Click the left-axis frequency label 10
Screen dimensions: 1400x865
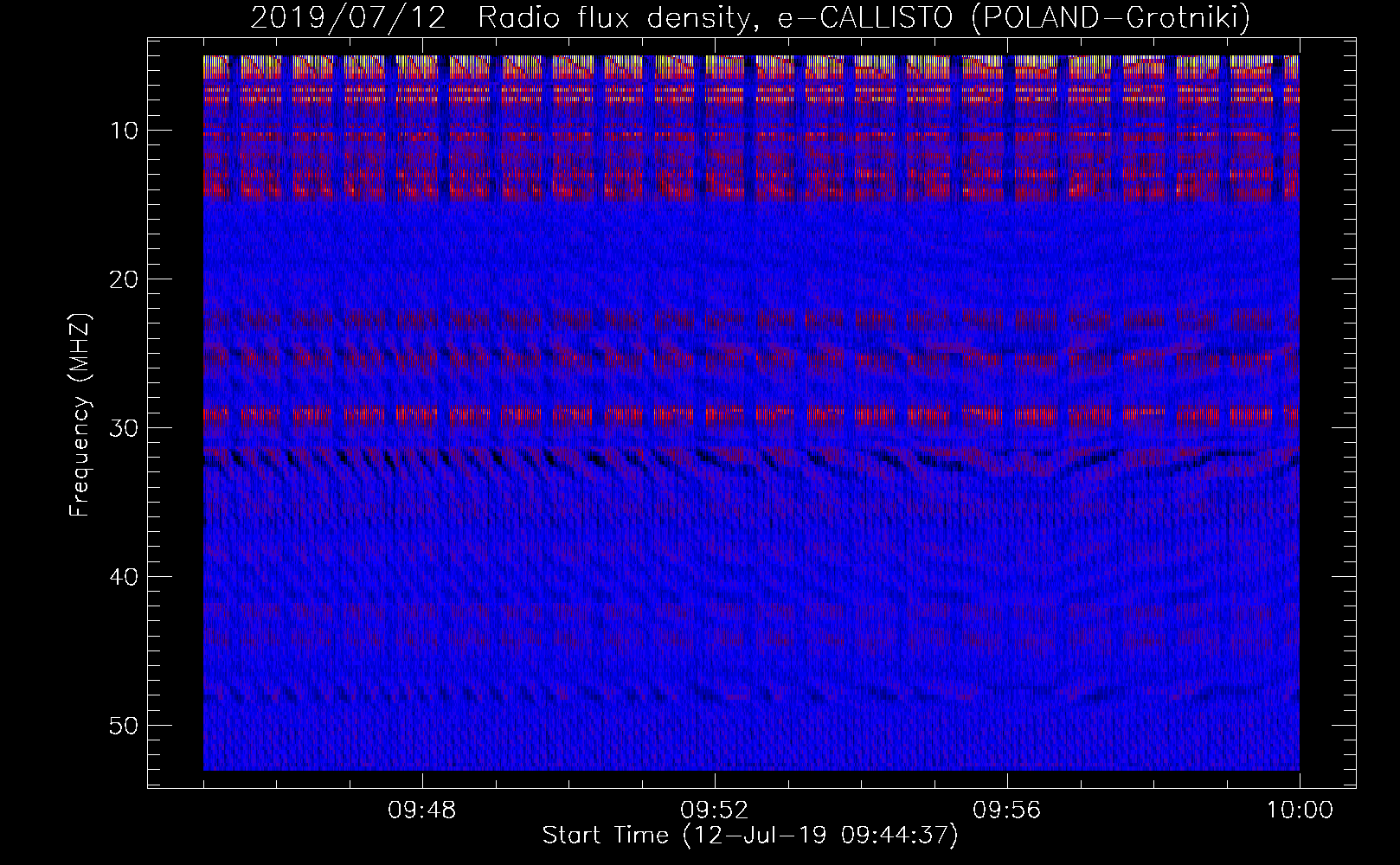pyautogui.click(x=125, y=131)
